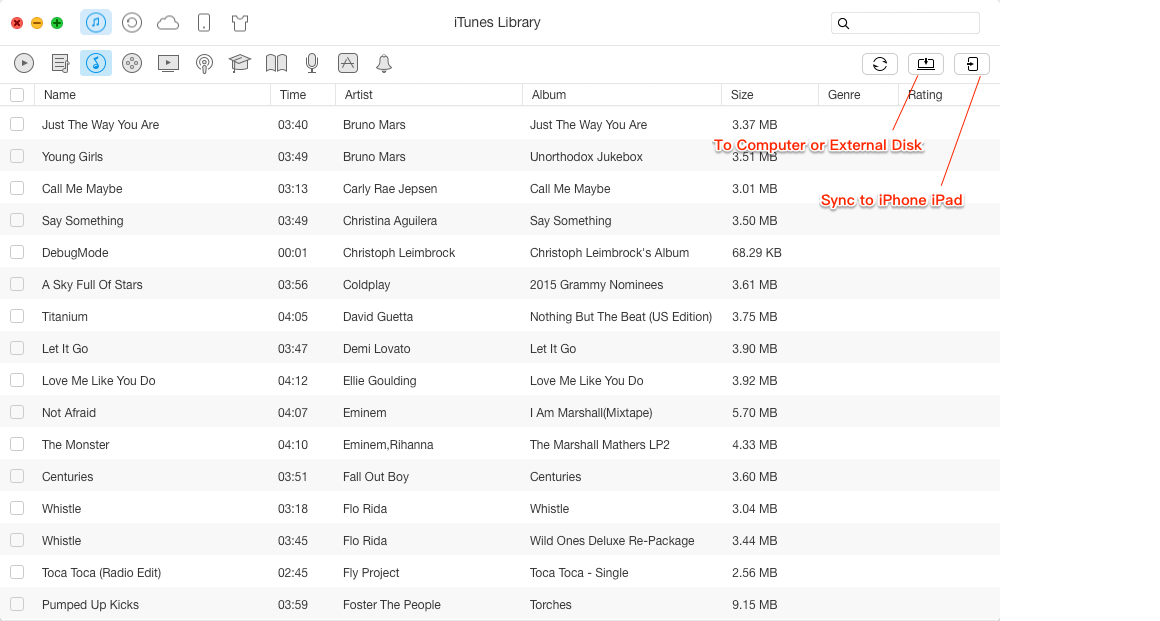
Task: Open the iCloud content cloud icon
Action: pos(168,23)
